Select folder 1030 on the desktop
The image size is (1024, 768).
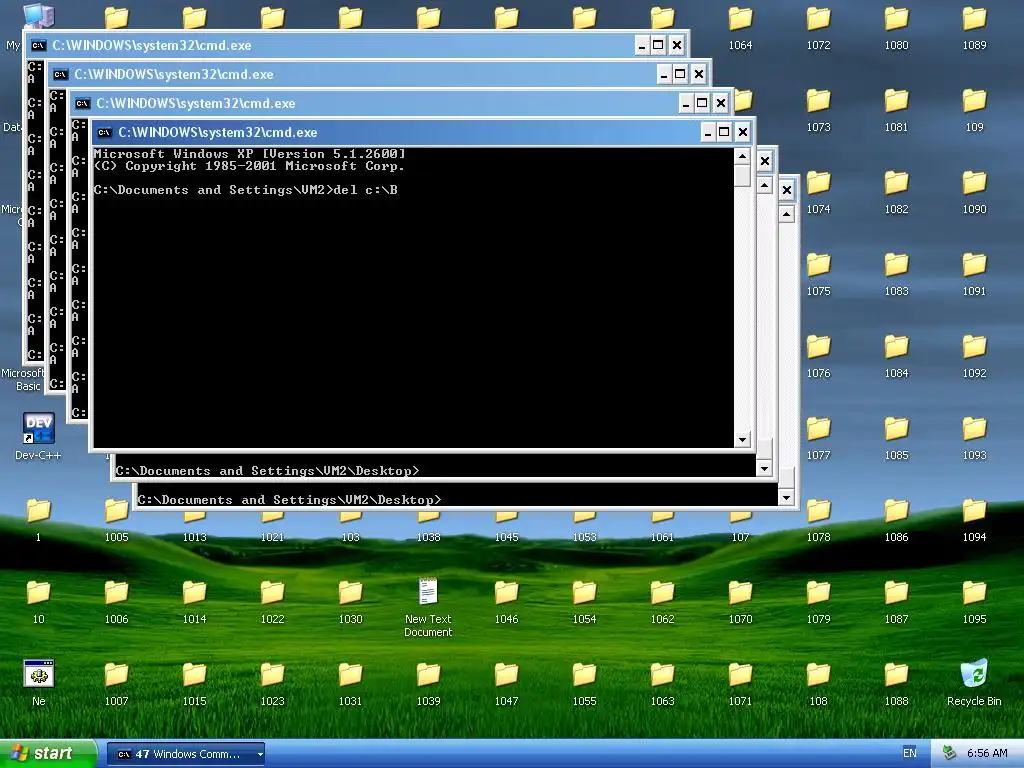(x=350, y=602)
